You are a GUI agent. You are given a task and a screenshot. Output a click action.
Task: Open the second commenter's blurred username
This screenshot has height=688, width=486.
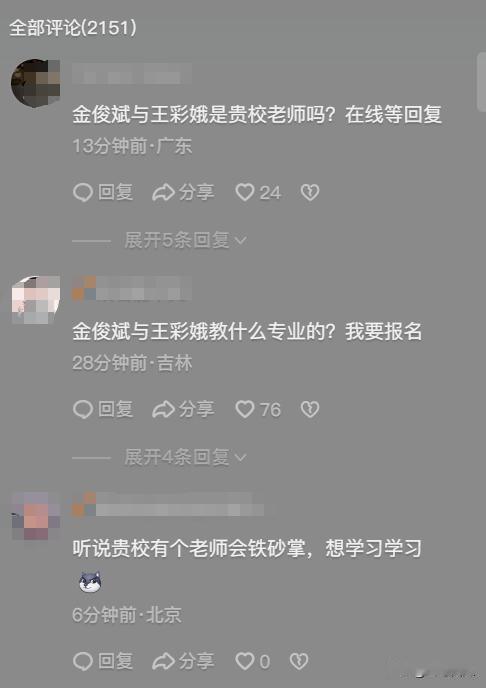[132, 288]
